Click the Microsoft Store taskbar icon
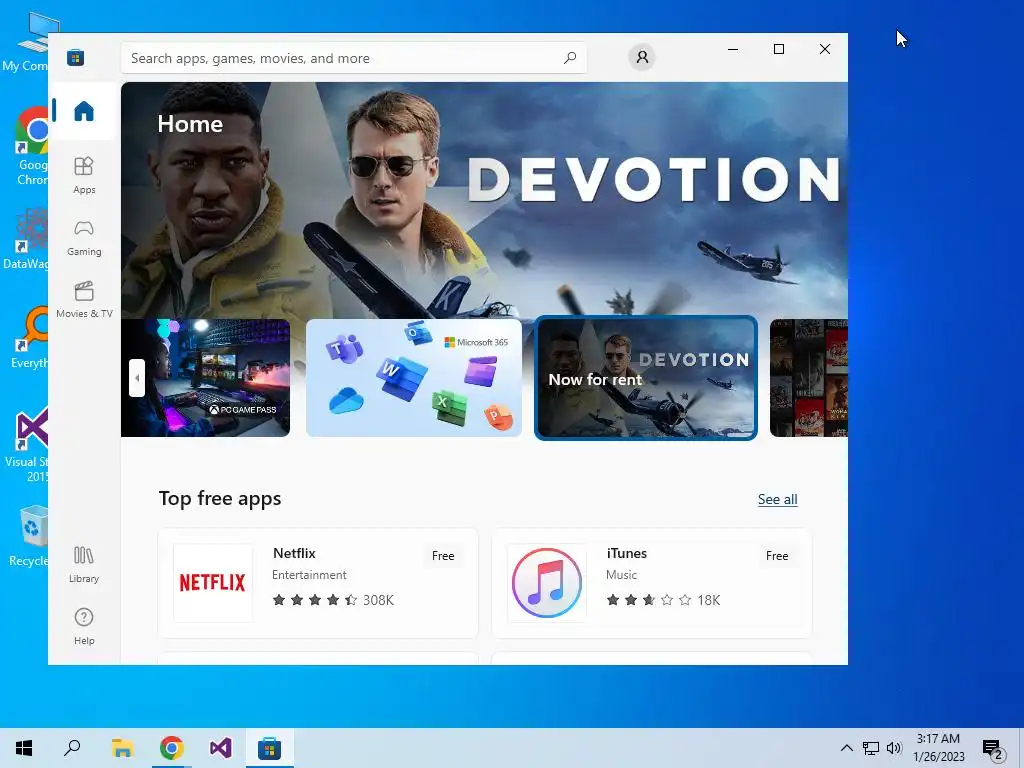This screenshot has width=1024, height=768. click(x=269, y=748)
